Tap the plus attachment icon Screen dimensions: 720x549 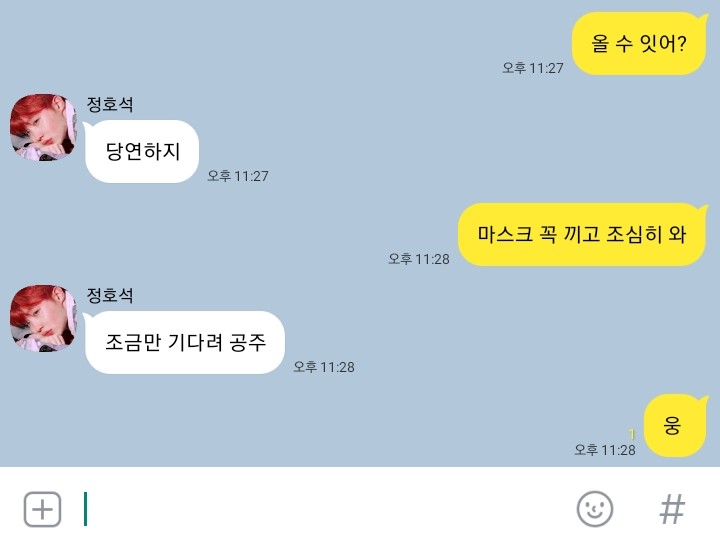(42, 509)
